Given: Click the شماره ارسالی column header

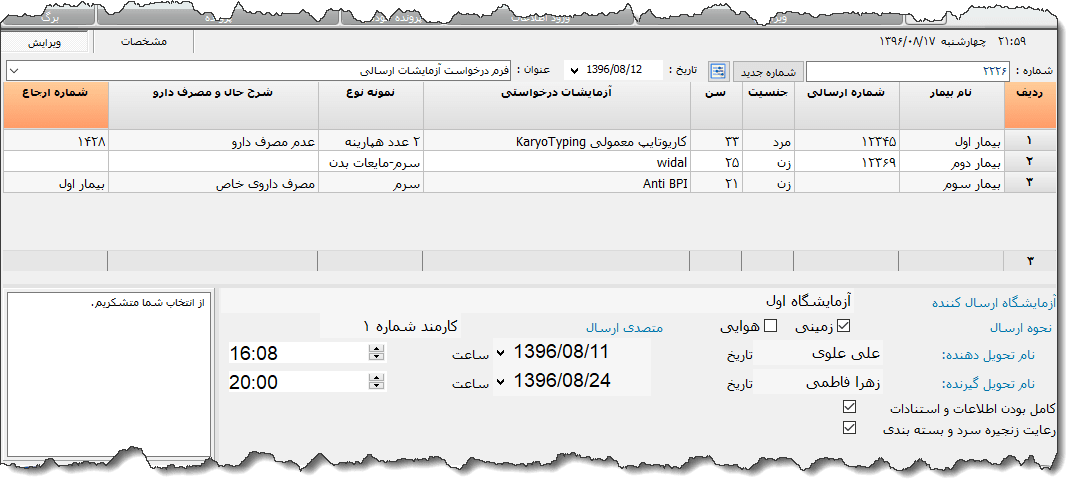Looking at the screenshot, I should [x=847, y=105].
